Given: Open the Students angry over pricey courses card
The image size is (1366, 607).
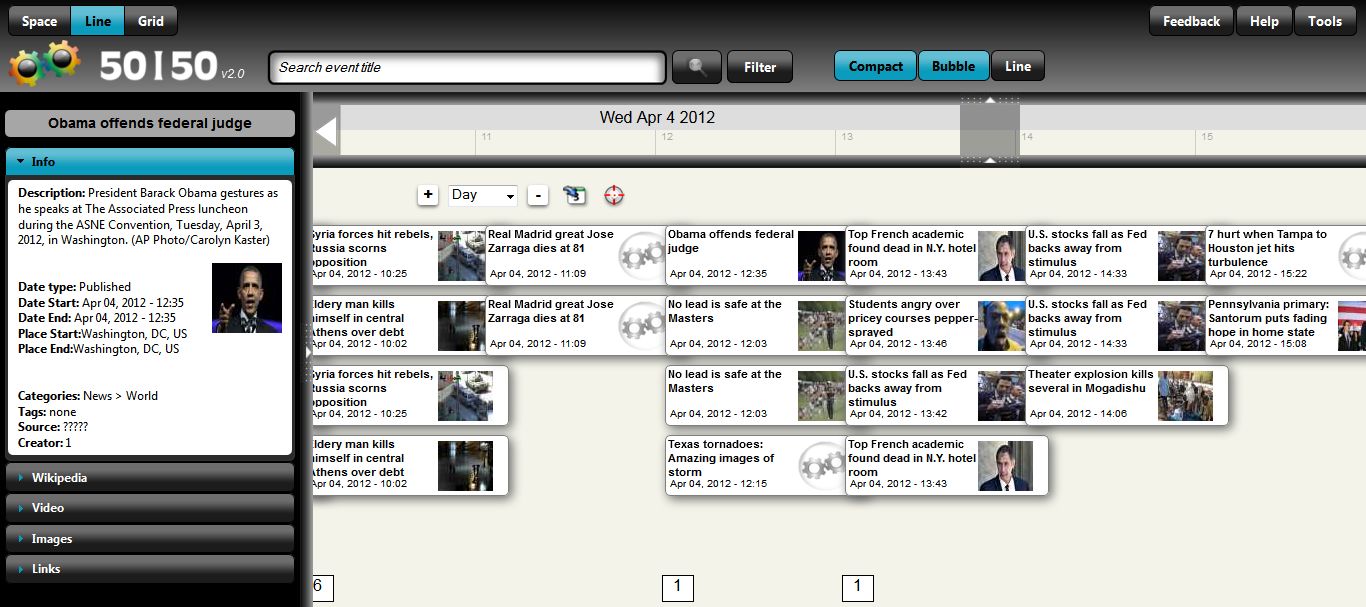Looking at the screenshot, I should [x=937, y=325].
